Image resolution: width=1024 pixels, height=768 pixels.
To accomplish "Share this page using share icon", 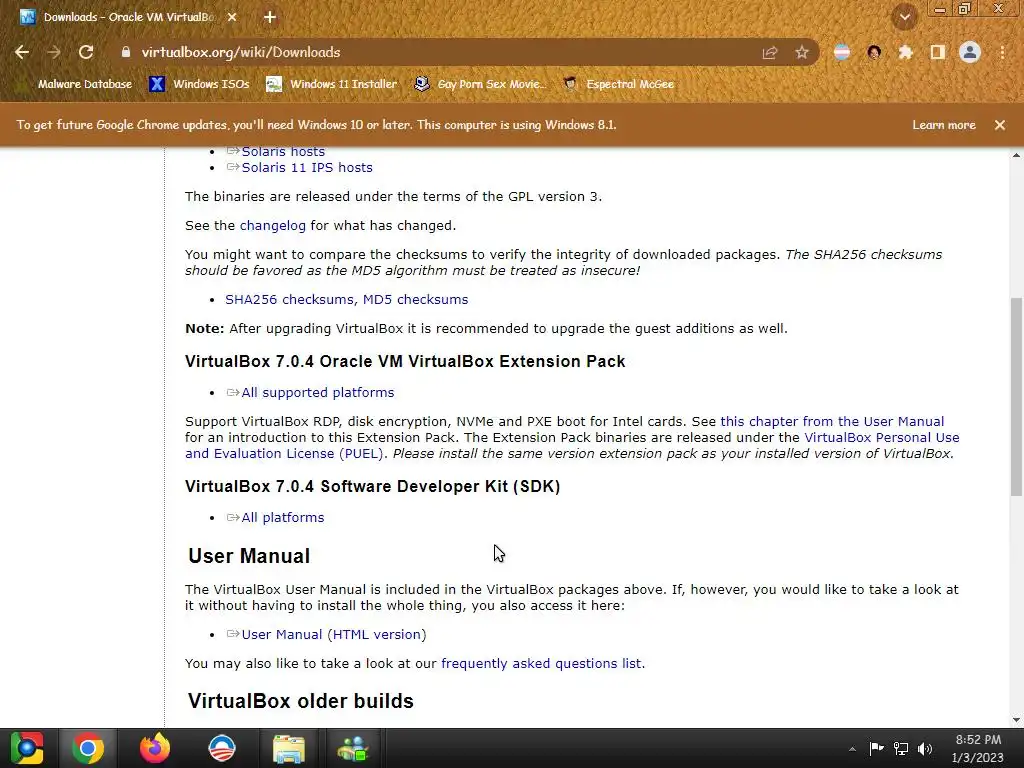I will tap(770, 53).
